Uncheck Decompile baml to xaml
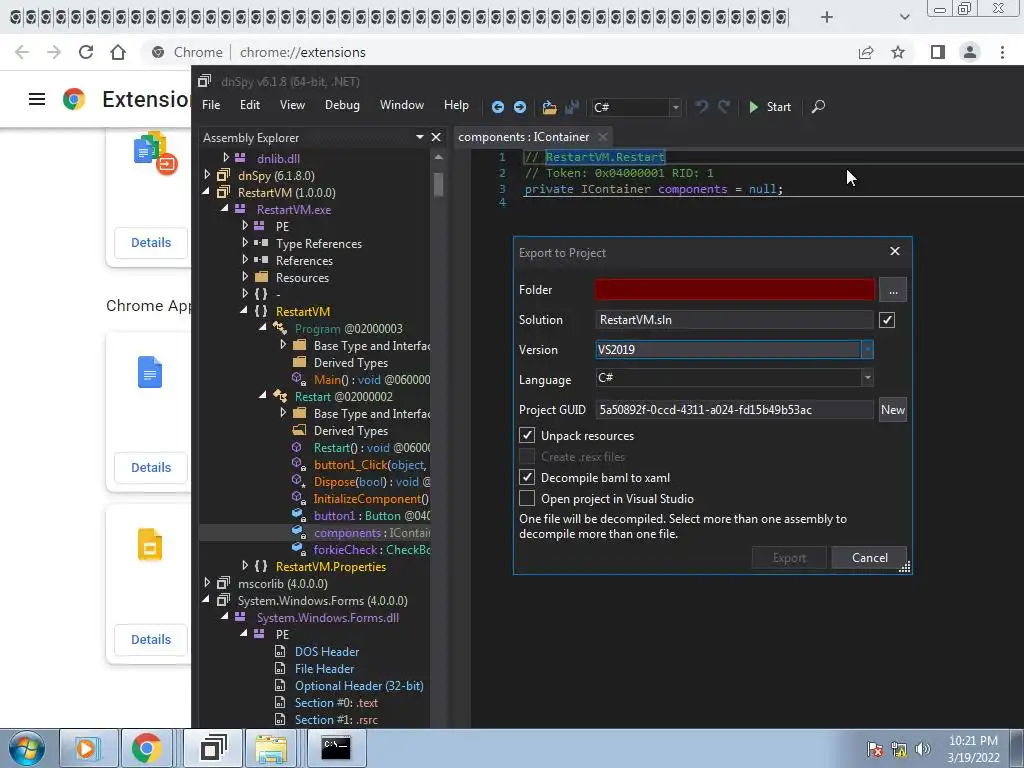This screenshot has height=768, width=1024. (x=527, y=477)
